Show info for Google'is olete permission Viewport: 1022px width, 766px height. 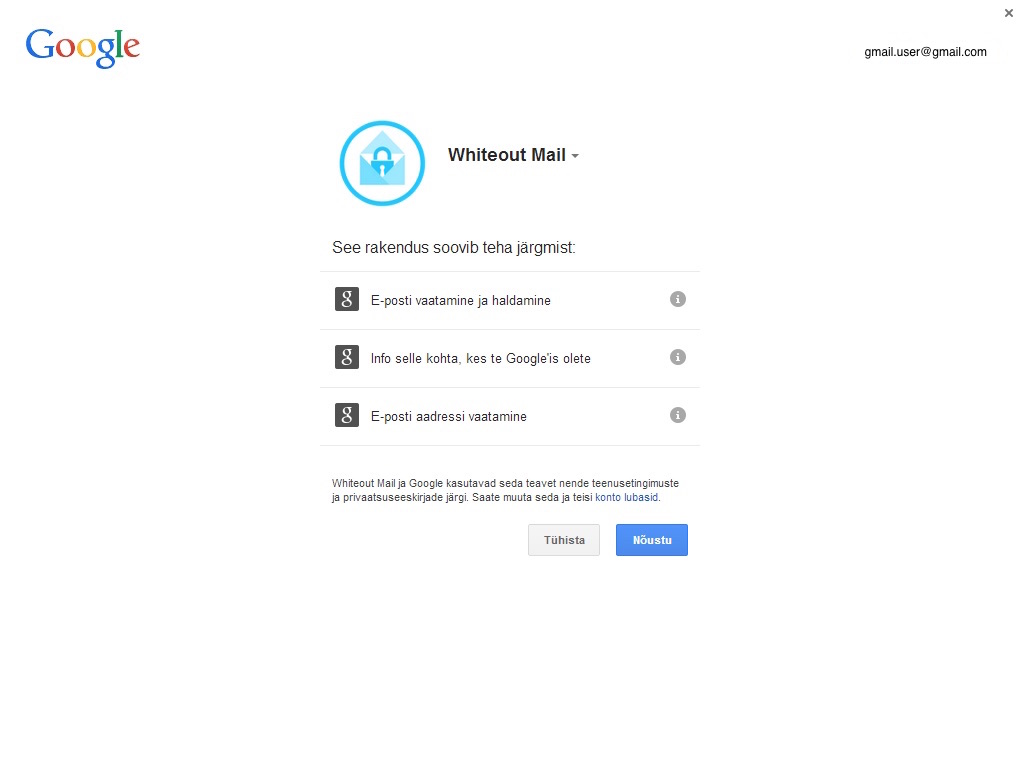[678, 357]
